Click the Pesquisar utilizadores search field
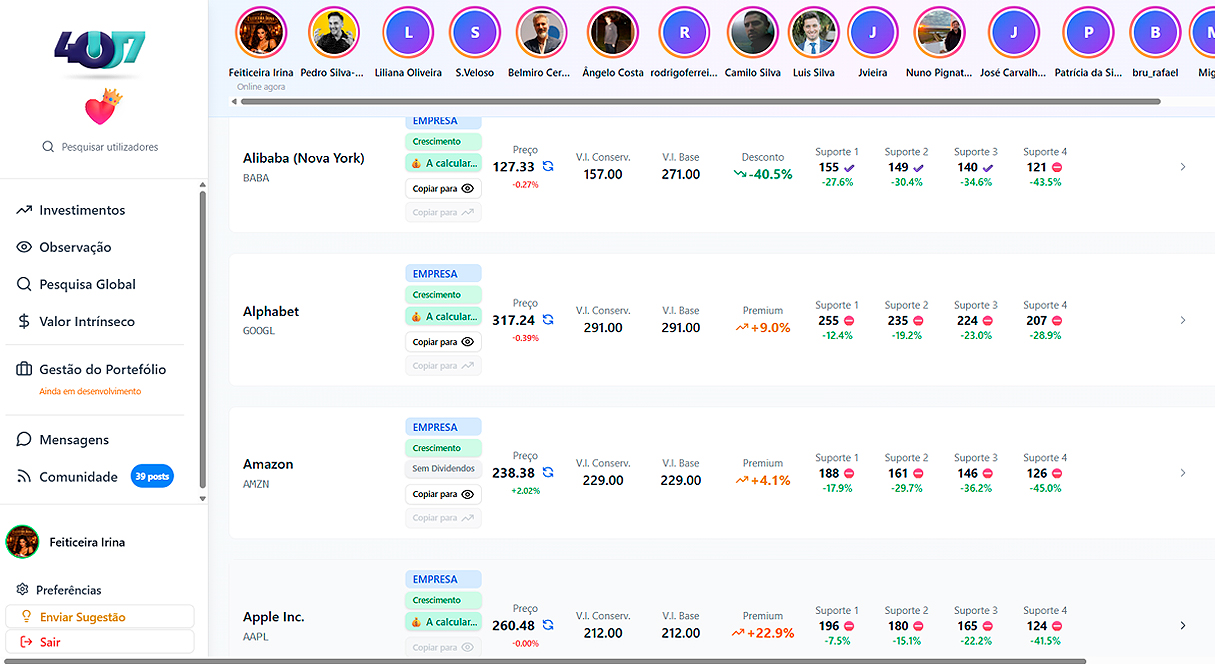 coord(109,147)
